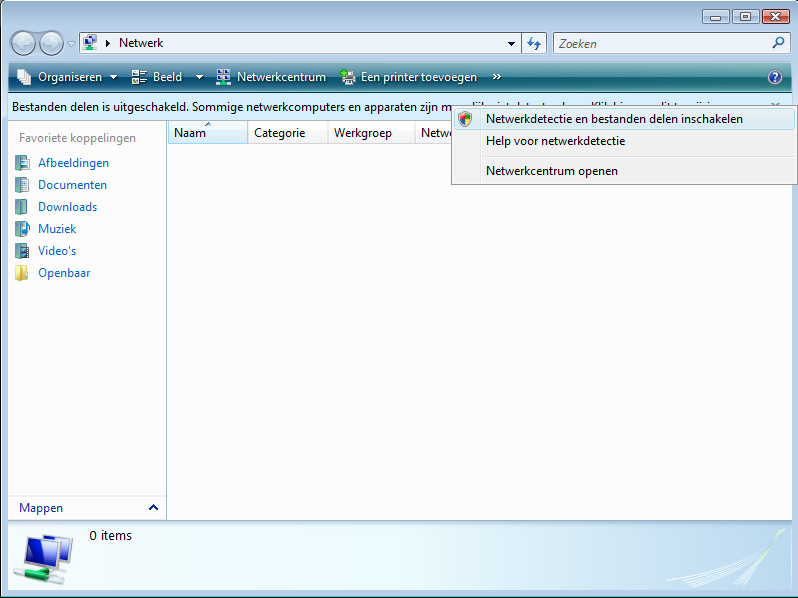The width and height of the screenshot is (798, 598).
Task: Open the Afbeeldingen favorite link
Action: [x=73, y=163]
